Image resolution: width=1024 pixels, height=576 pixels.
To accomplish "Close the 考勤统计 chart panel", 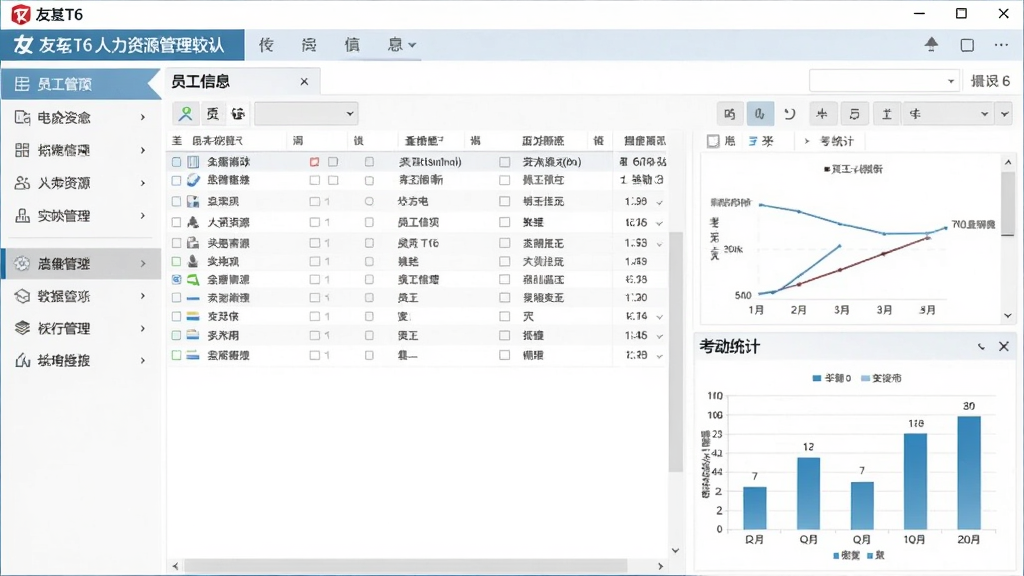I will pos(1004,346).
